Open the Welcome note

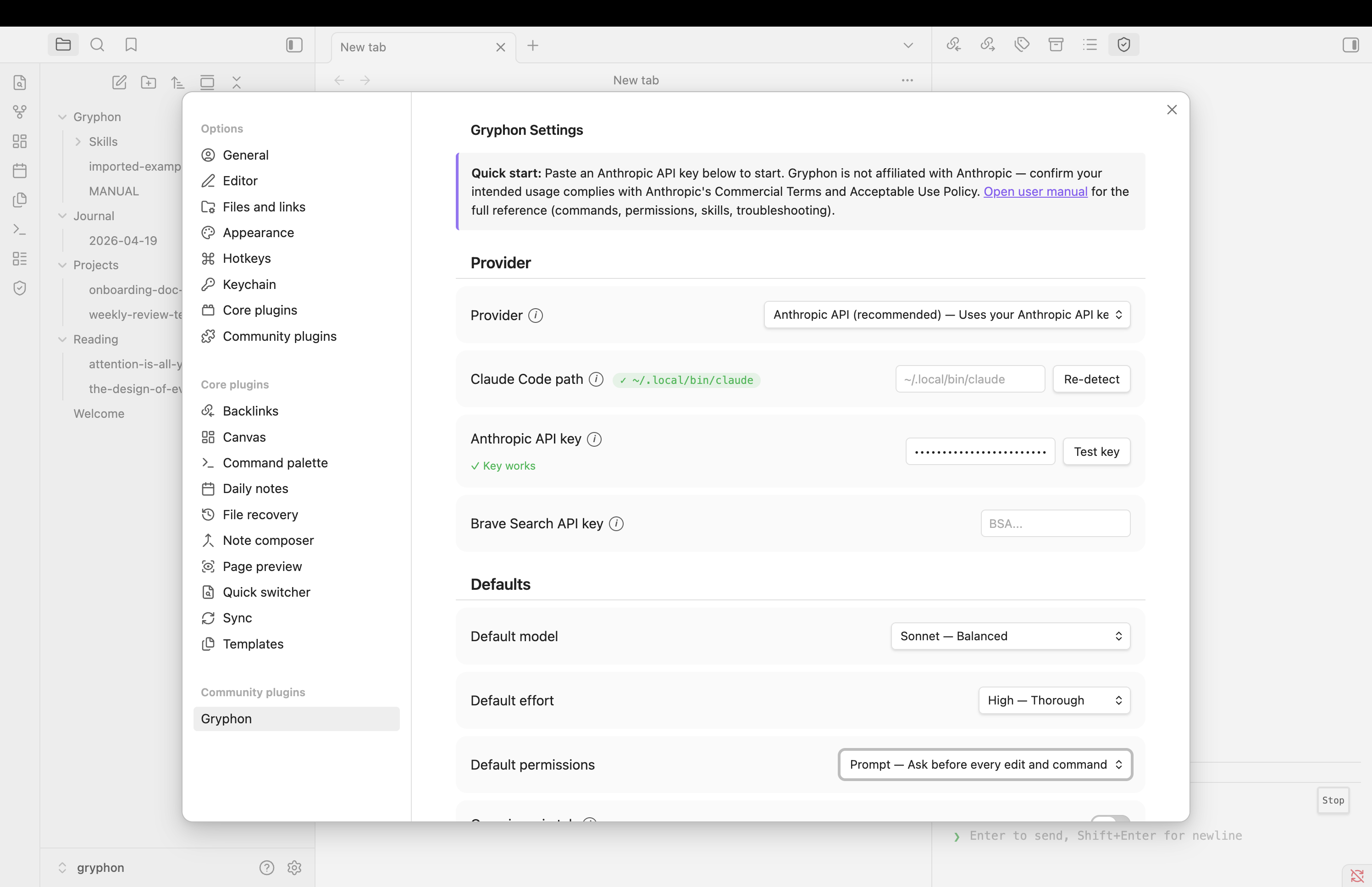[99, 414]
